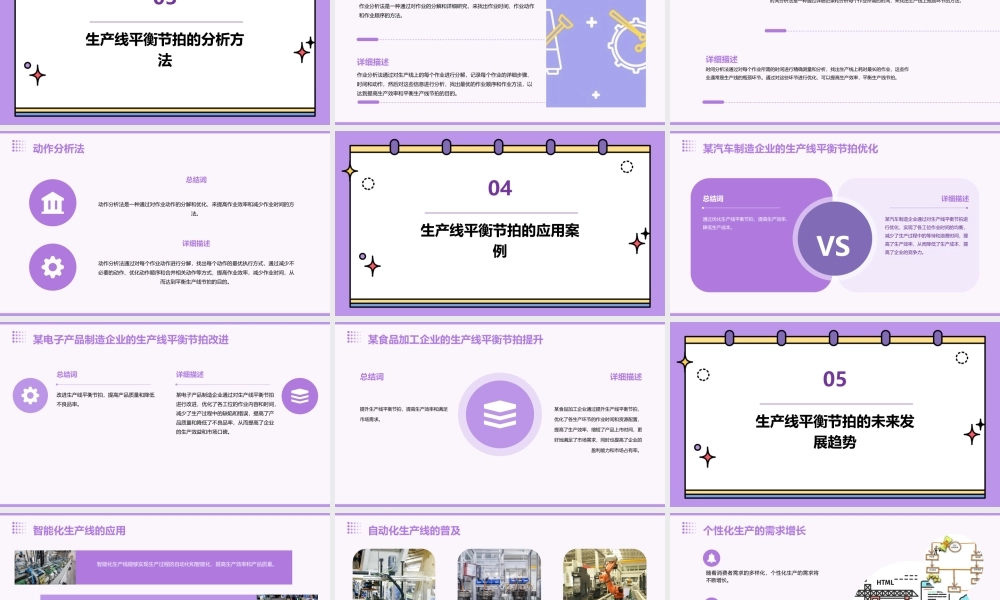Click the dotted grid icon beside 动作分析法 title
Viewport: 1000px width, 600px height.
[x=18, y=147]
